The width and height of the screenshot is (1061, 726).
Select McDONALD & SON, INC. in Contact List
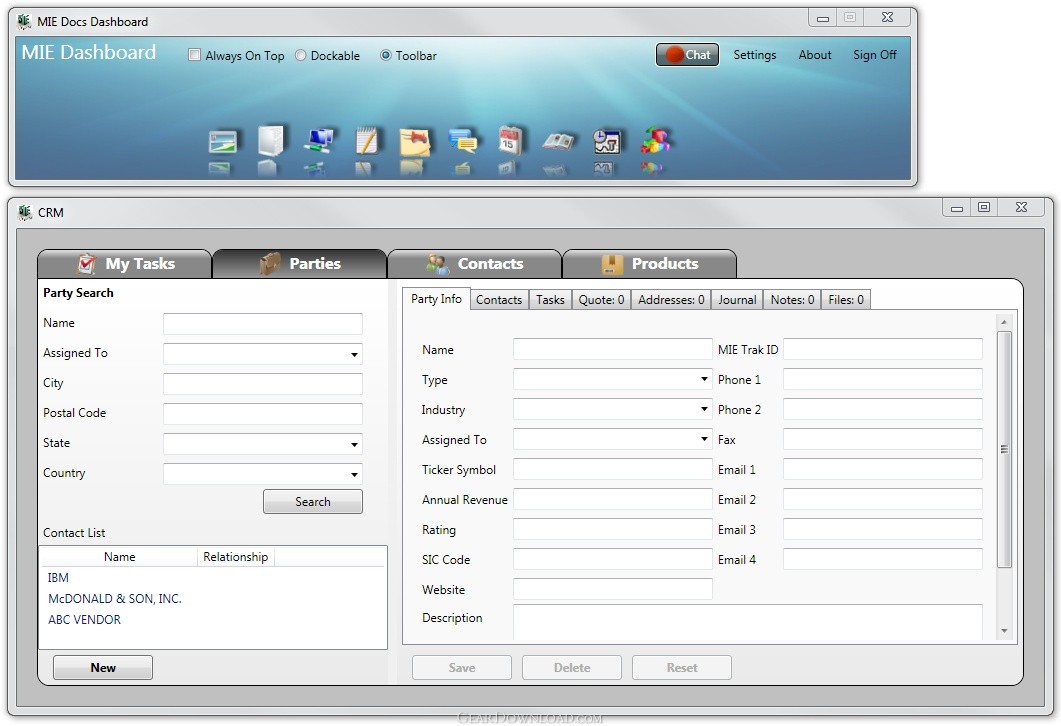(x=114, y=599)
